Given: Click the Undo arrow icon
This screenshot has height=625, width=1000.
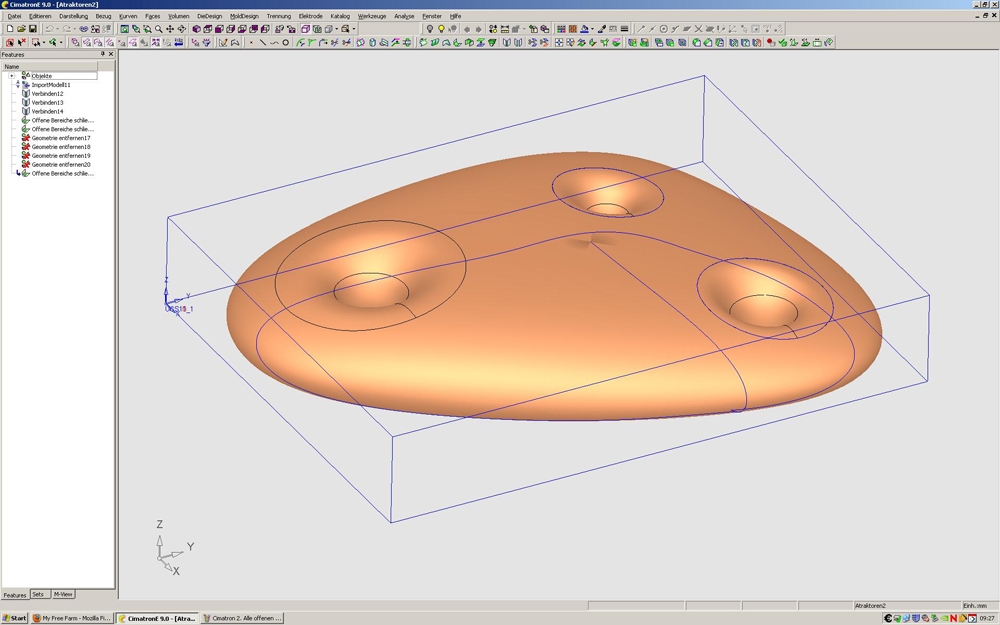Looking at the screenshot, I should 50,29.
